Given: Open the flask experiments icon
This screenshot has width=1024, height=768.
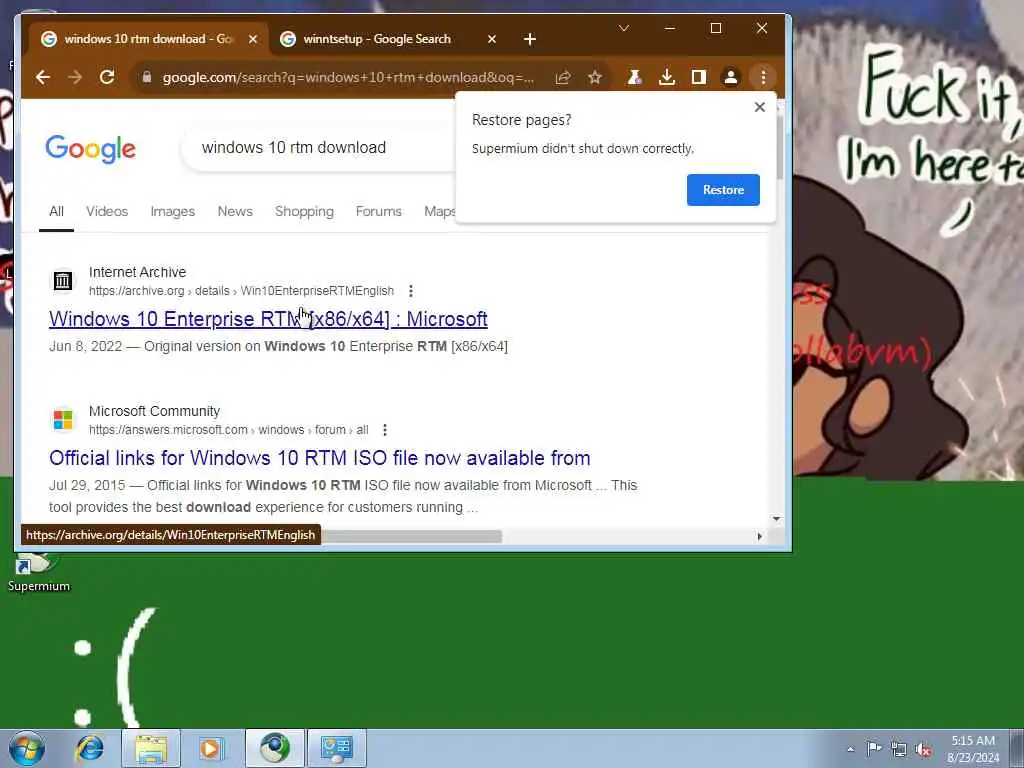Looking at the screenshot, I should [x=634, y=78].
